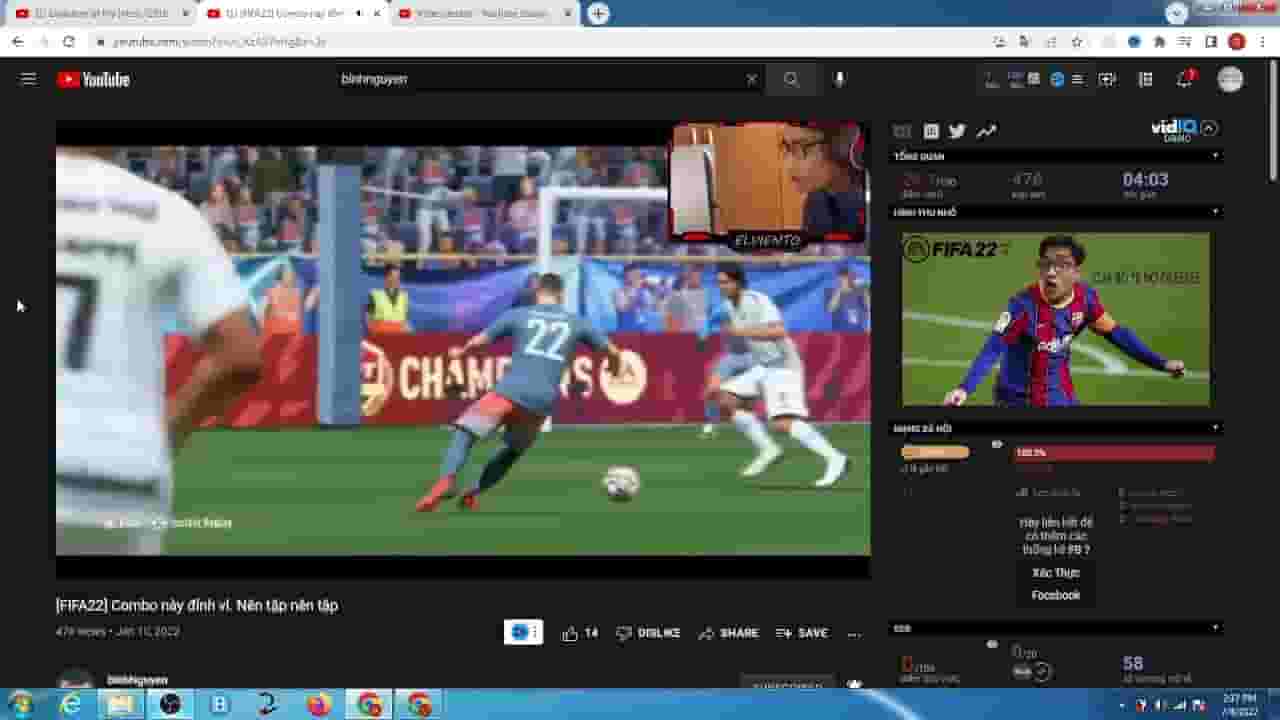Switch to the third browser tab
This screenshot has height=720, width=1280.
tap(483, 13)
